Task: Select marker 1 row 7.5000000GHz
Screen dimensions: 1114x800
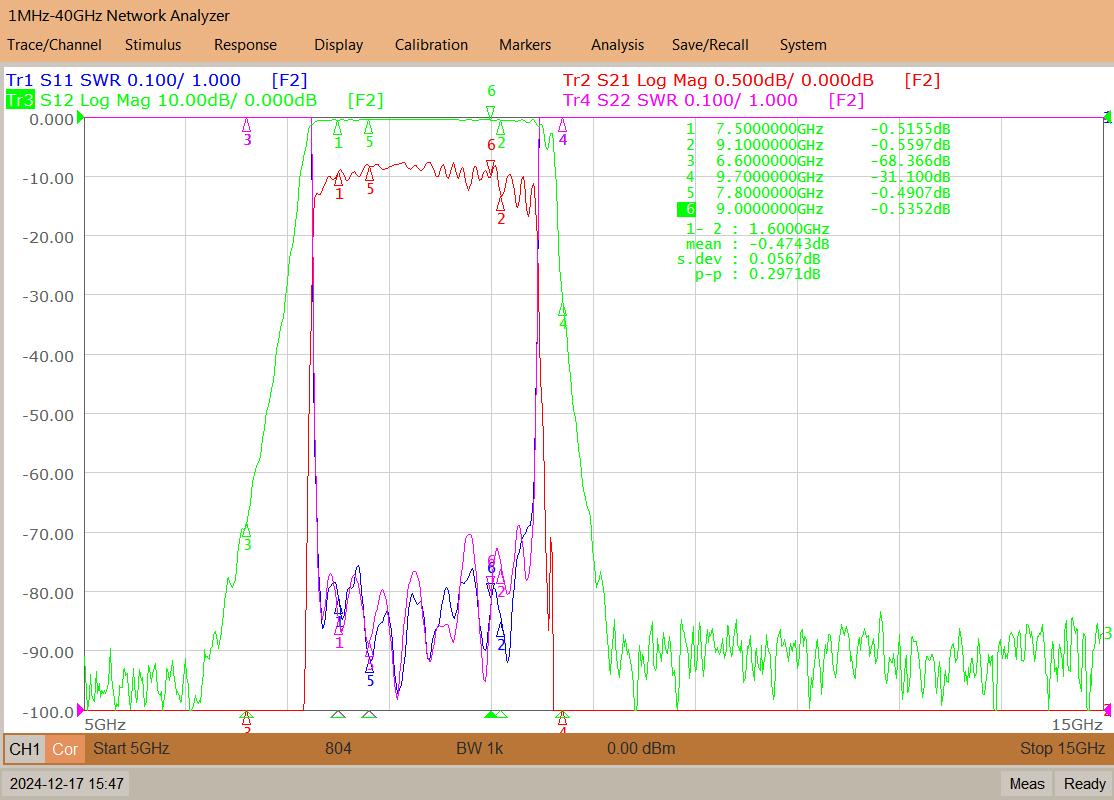Action: 818,129
